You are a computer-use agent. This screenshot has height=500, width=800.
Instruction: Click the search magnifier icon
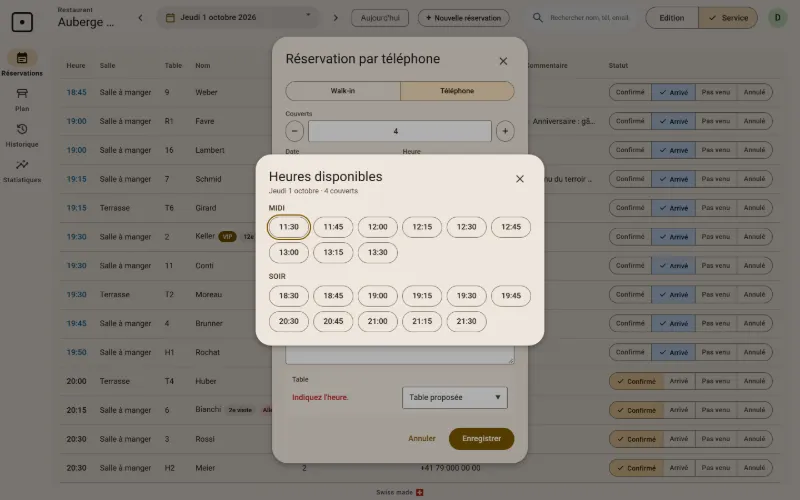(x=538, y=17)
